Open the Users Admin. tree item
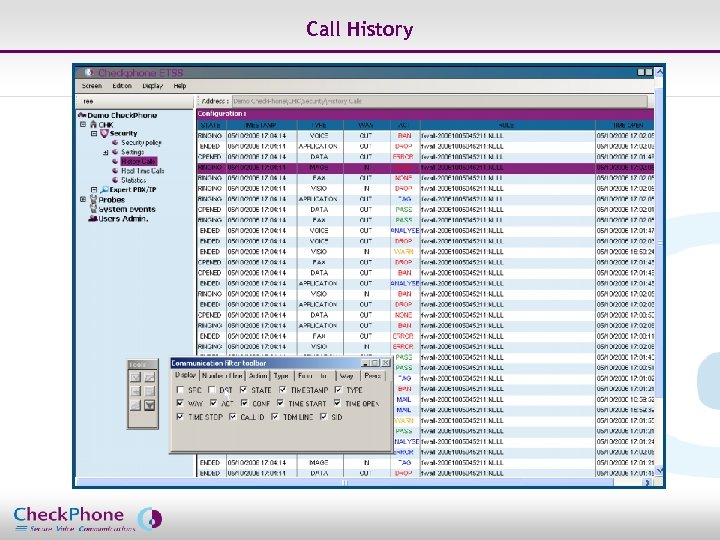The width and height of the screenshot is (720, 540). 124,219
